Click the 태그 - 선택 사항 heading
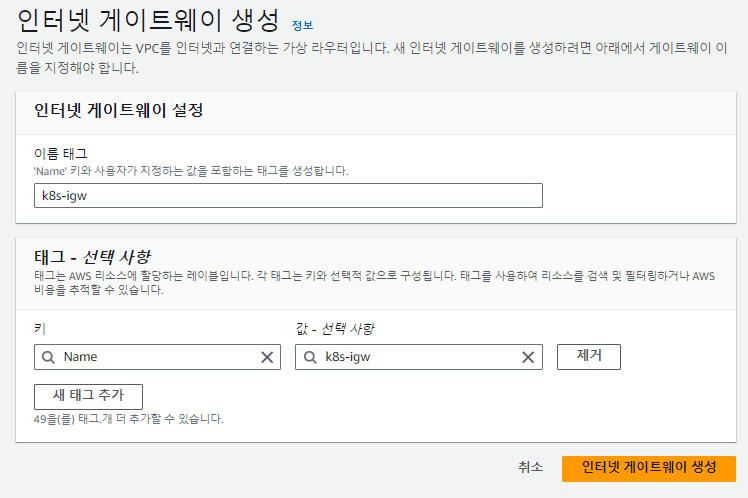This screenshot has height=498, width=748. [x=93, y=257]
